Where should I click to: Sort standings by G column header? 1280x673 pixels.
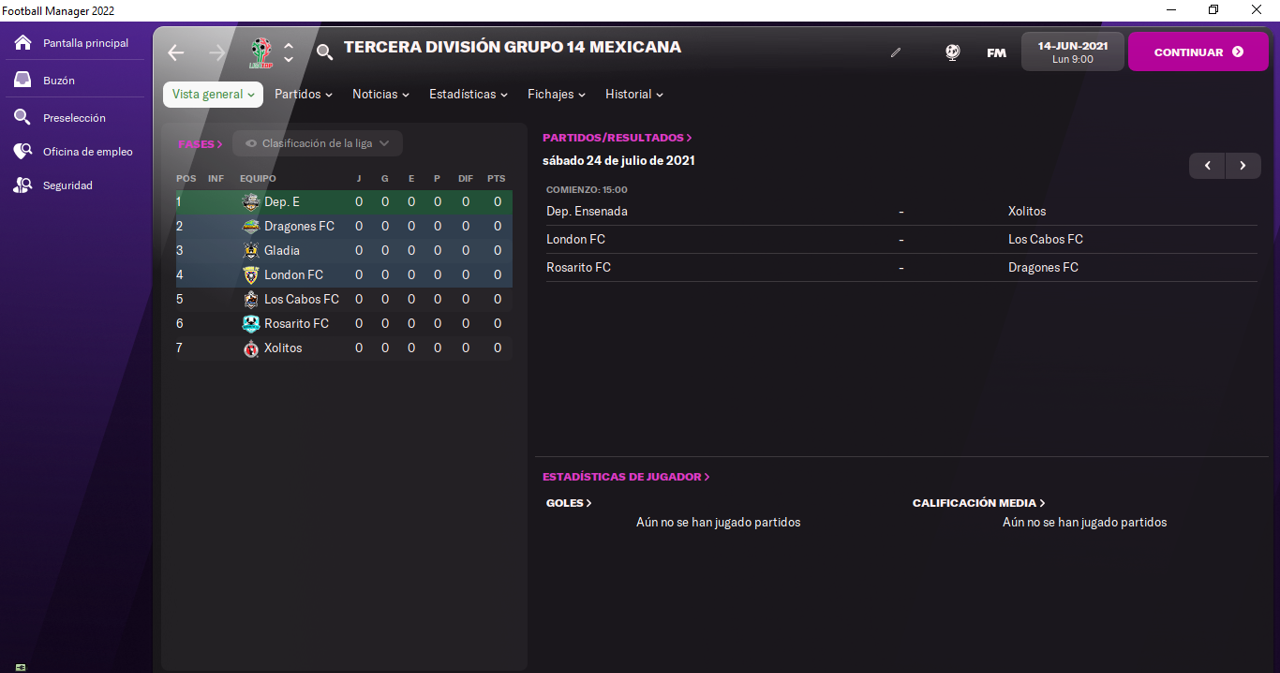tap(385, 178)
